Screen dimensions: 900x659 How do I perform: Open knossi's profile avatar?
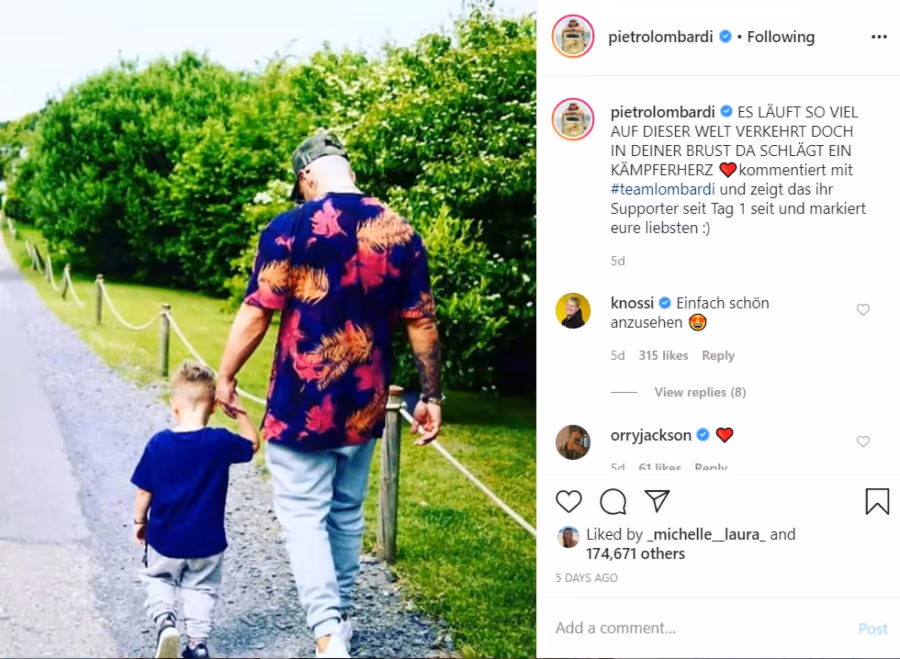click(573, 311)
